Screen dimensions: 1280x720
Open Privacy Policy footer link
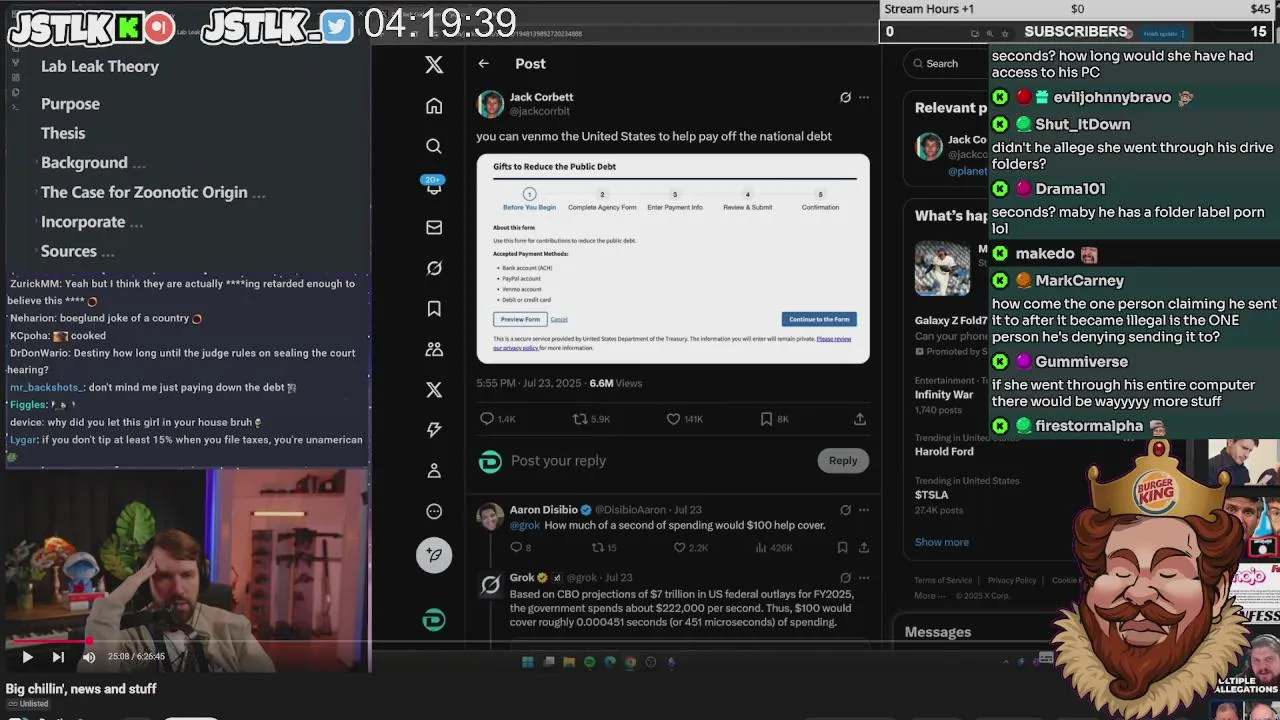(1012, 580)
